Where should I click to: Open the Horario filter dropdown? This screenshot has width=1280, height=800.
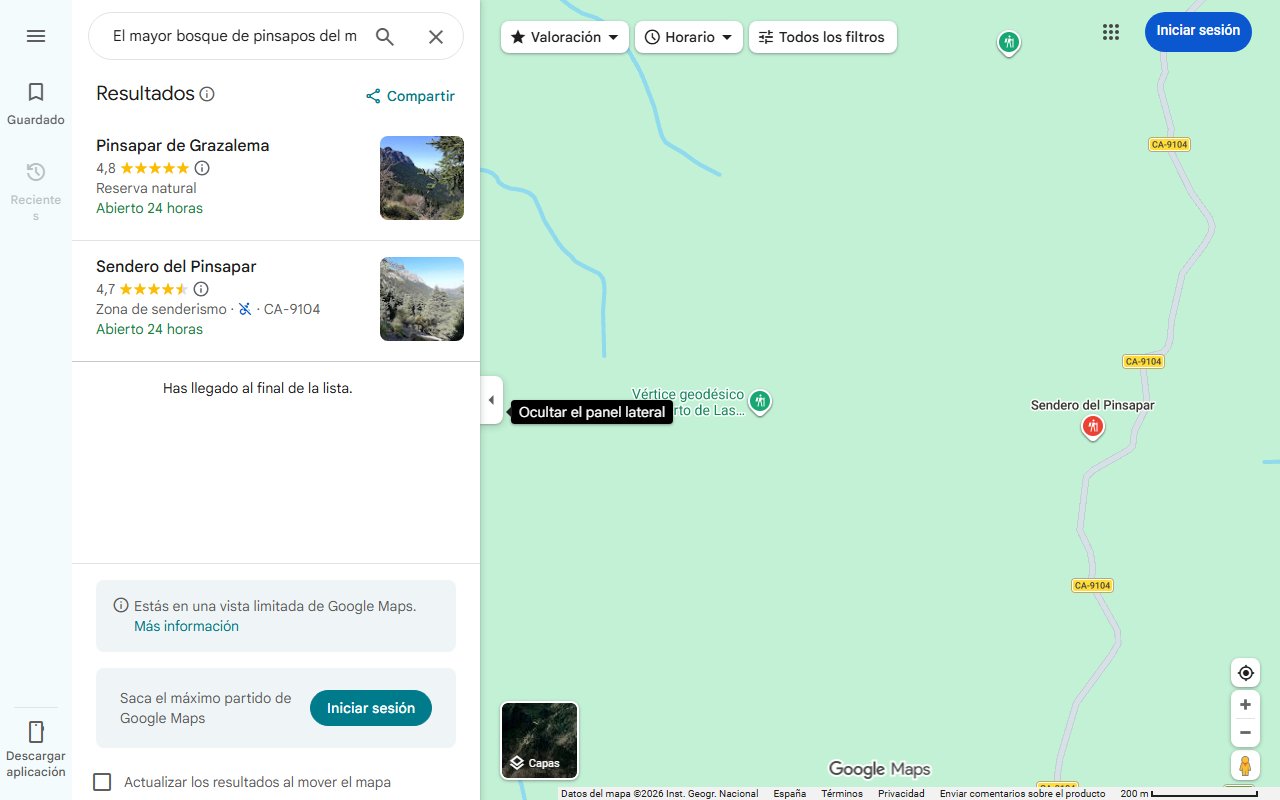(689, 37)
